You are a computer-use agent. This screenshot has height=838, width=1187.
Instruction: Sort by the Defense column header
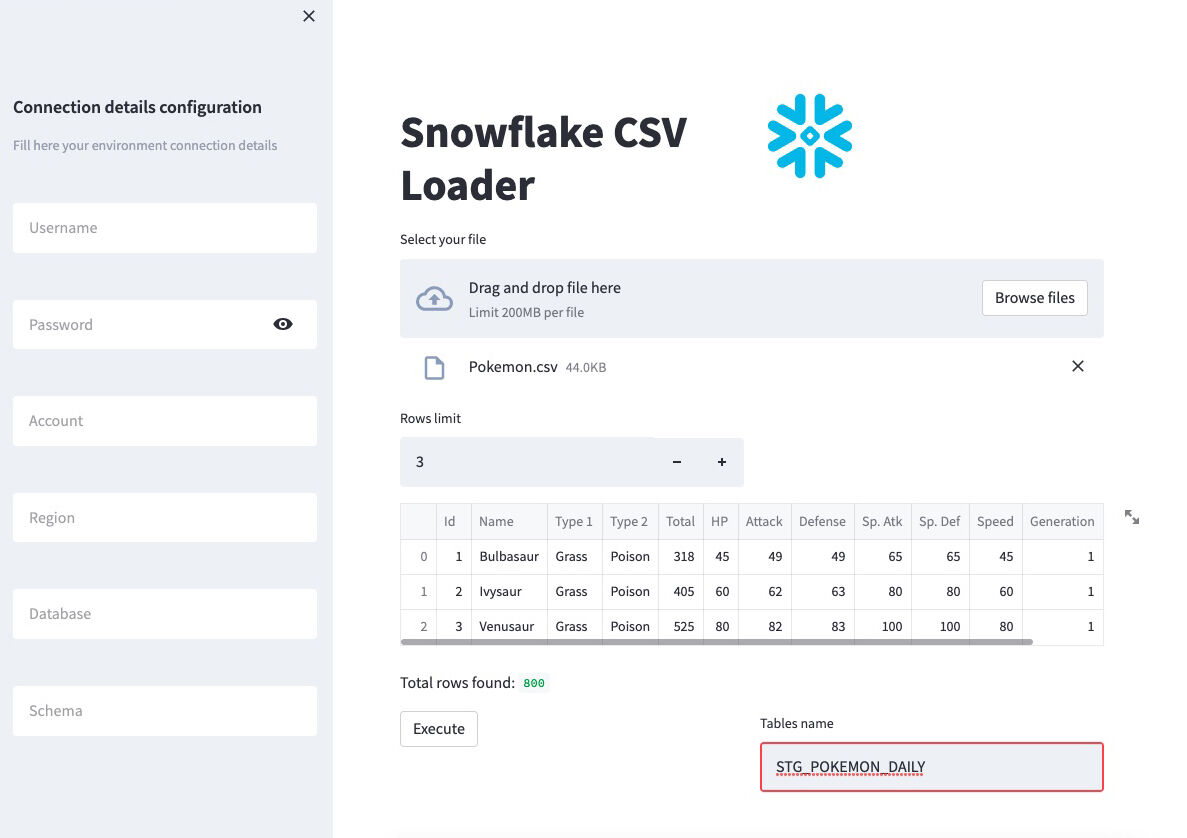[822, 522]
